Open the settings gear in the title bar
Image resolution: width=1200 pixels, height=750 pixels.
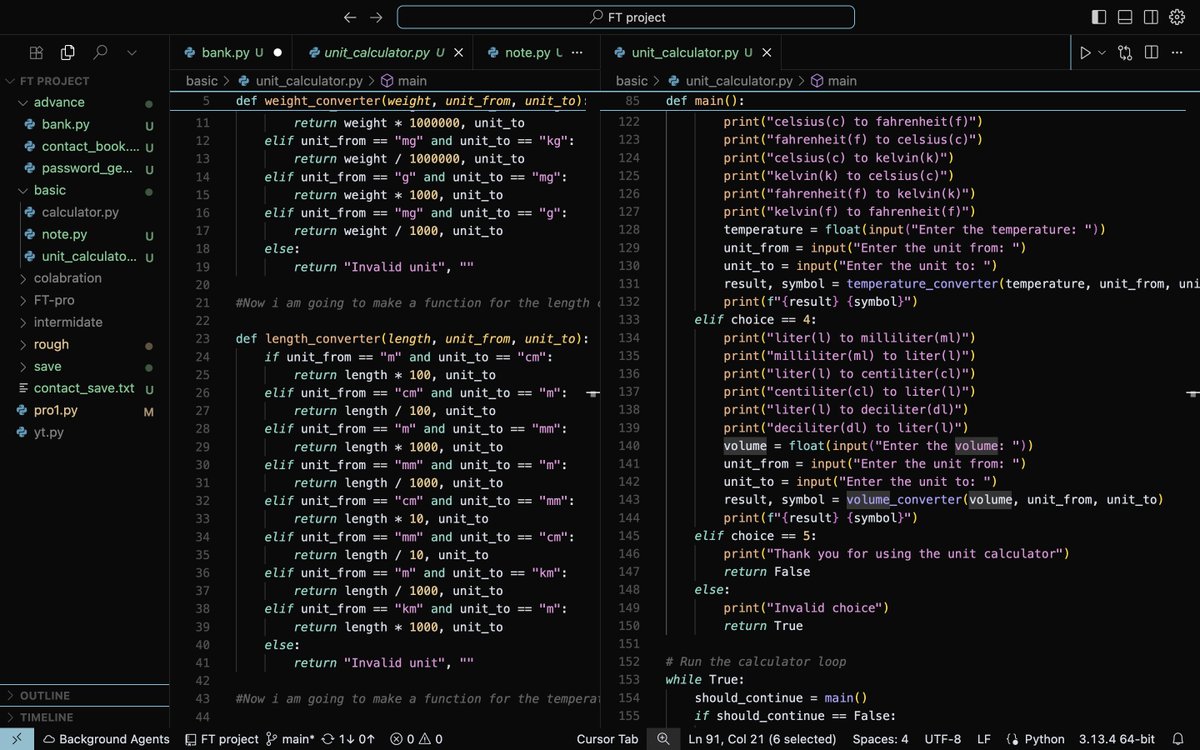click(x=1176, y=17)
